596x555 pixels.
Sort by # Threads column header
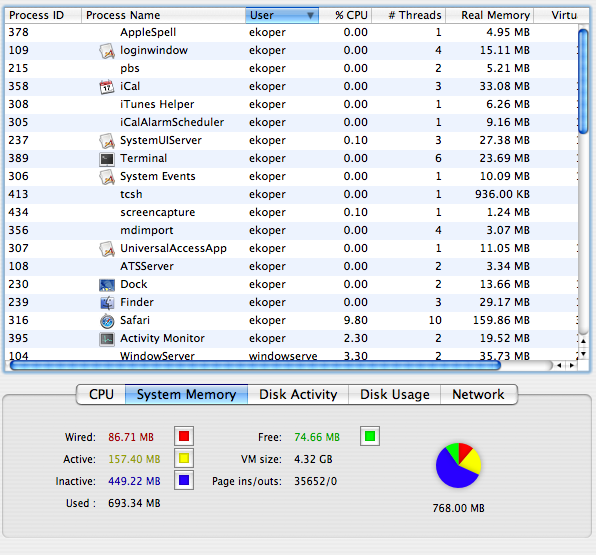409,15
